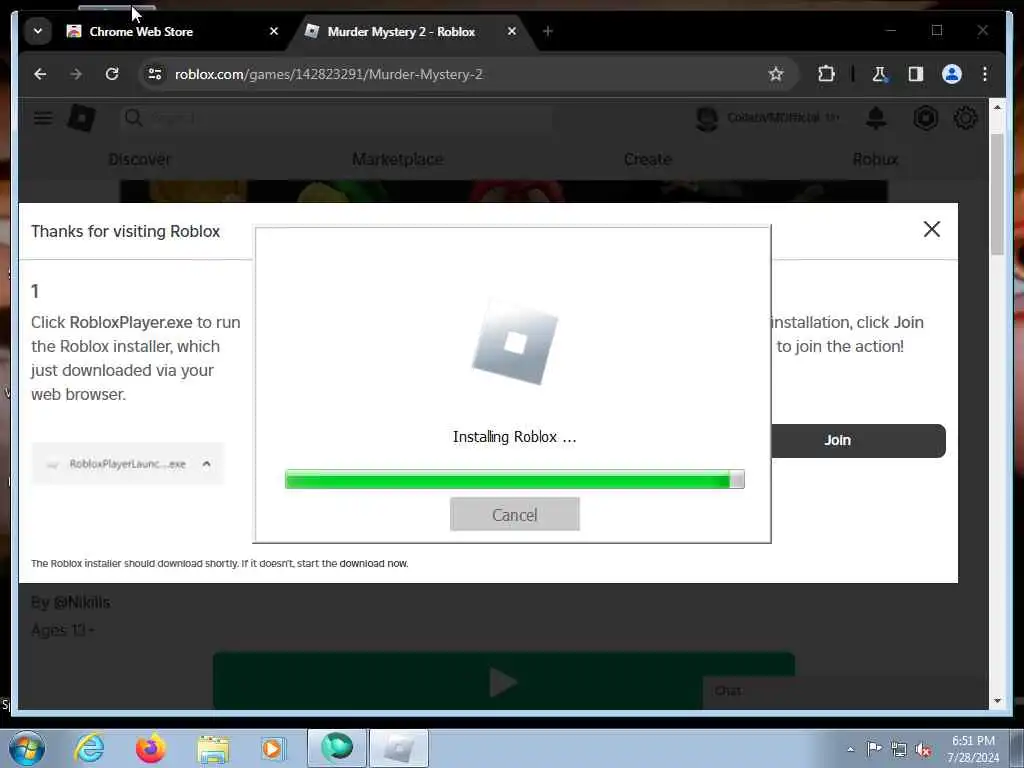The image size is (1024, 768).
Task: Click the roblox.com address bar URL
Action: click(328, 74)
